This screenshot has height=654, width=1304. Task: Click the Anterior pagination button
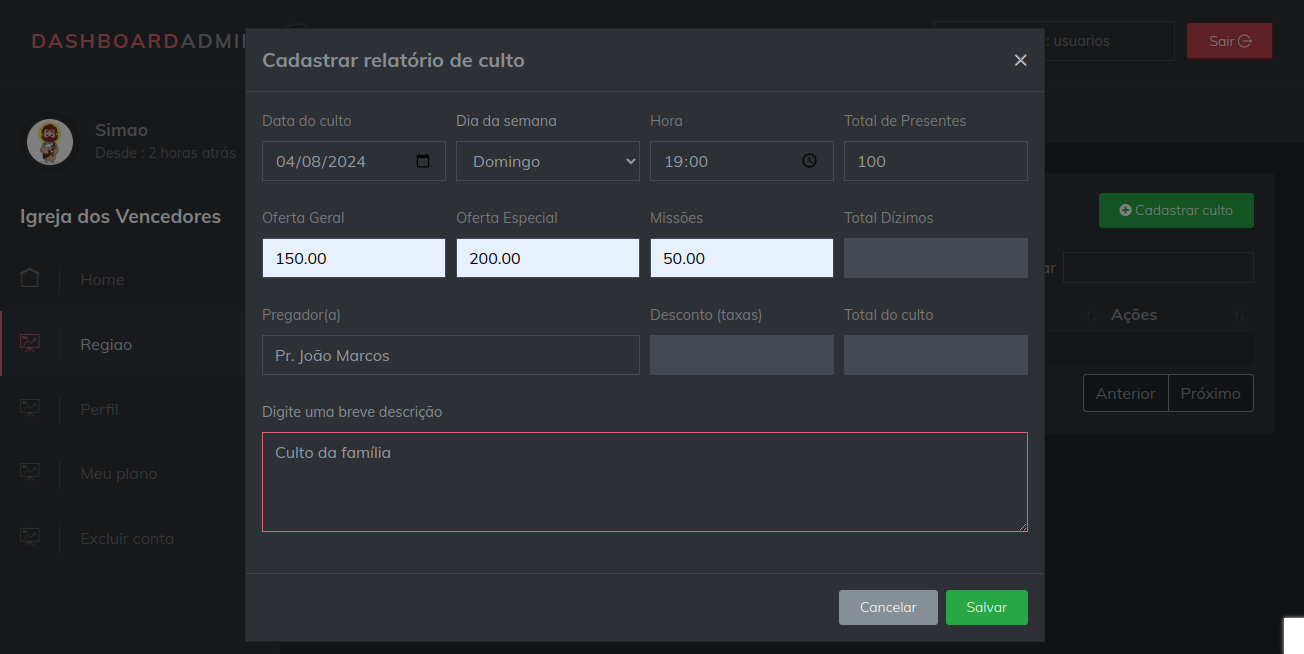[1125, 393]
